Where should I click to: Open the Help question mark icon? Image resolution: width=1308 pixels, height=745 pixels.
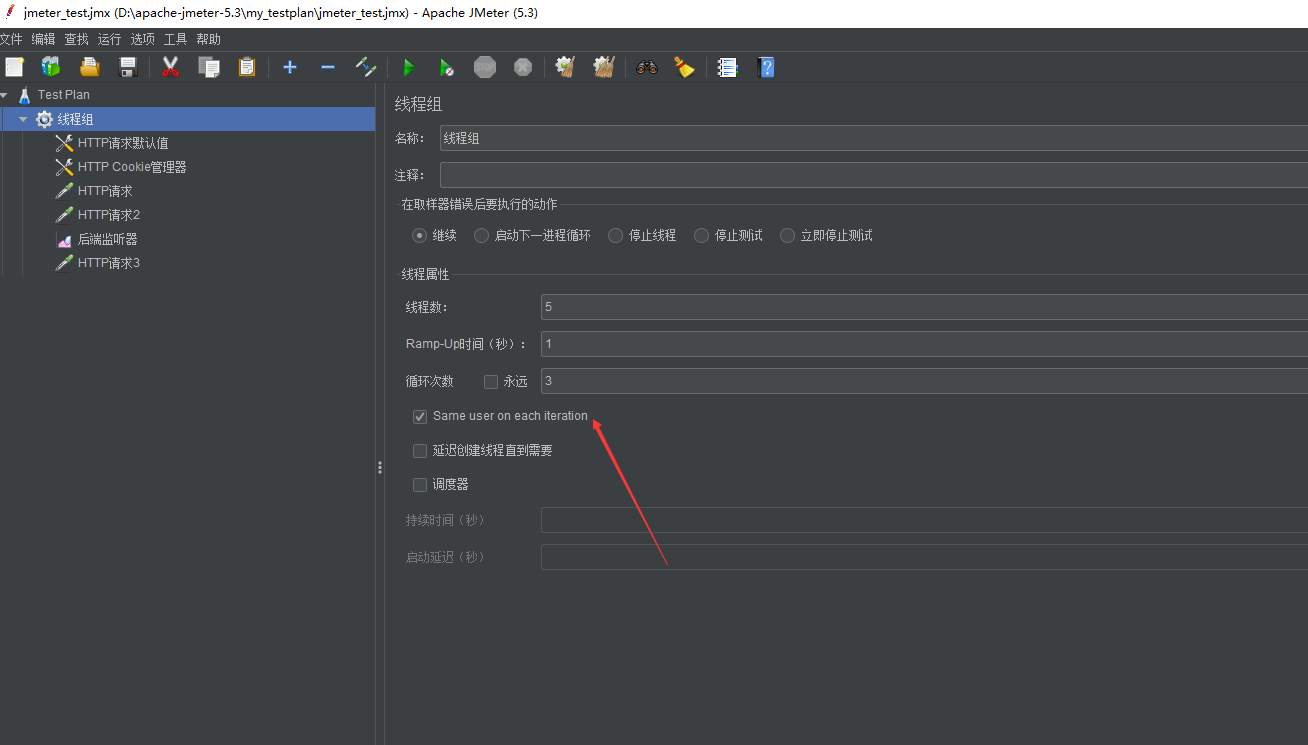[x=766, y=67]
